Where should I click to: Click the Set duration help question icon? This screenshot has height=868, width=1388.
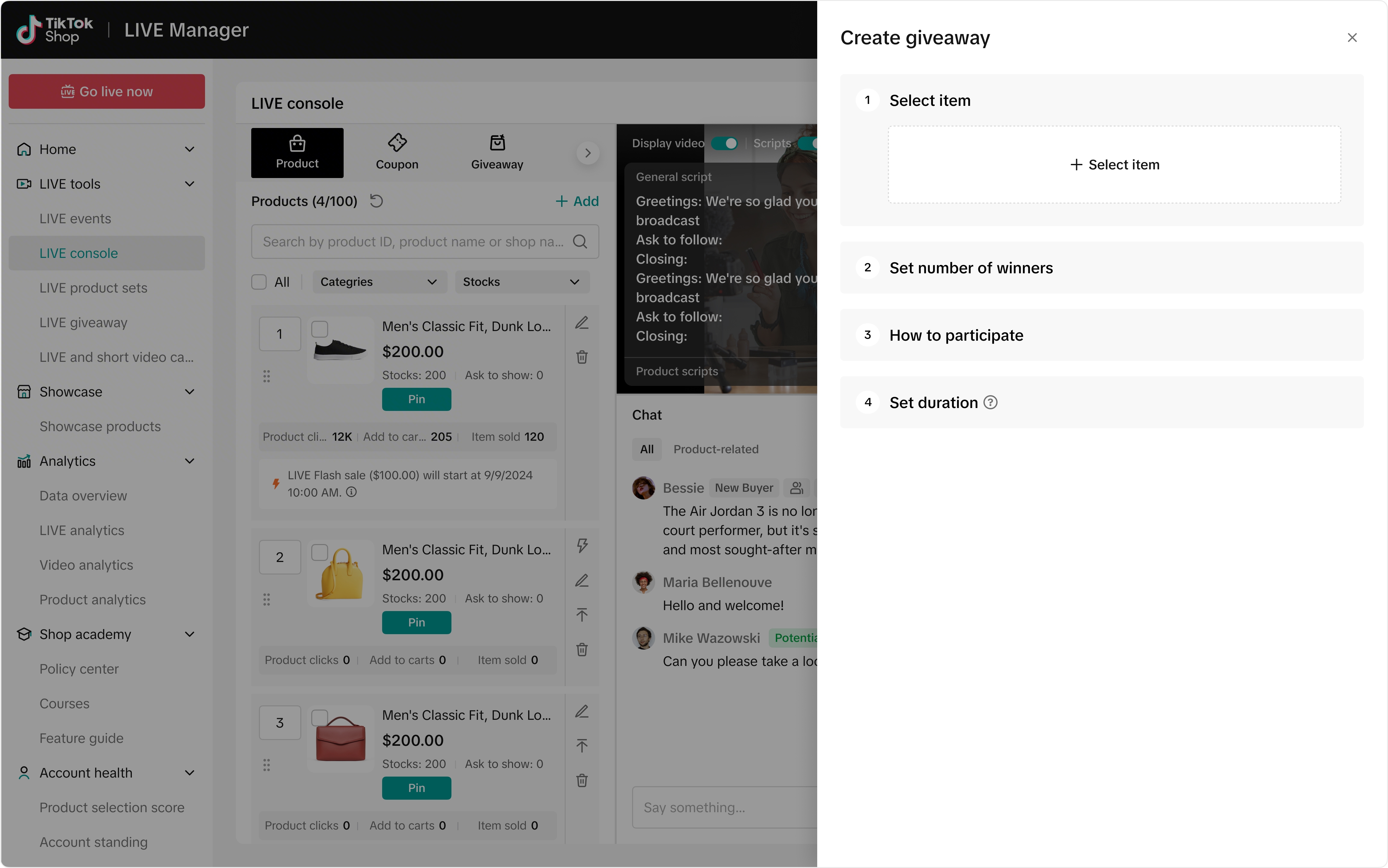pyautogui.click(x=990, y=403)
